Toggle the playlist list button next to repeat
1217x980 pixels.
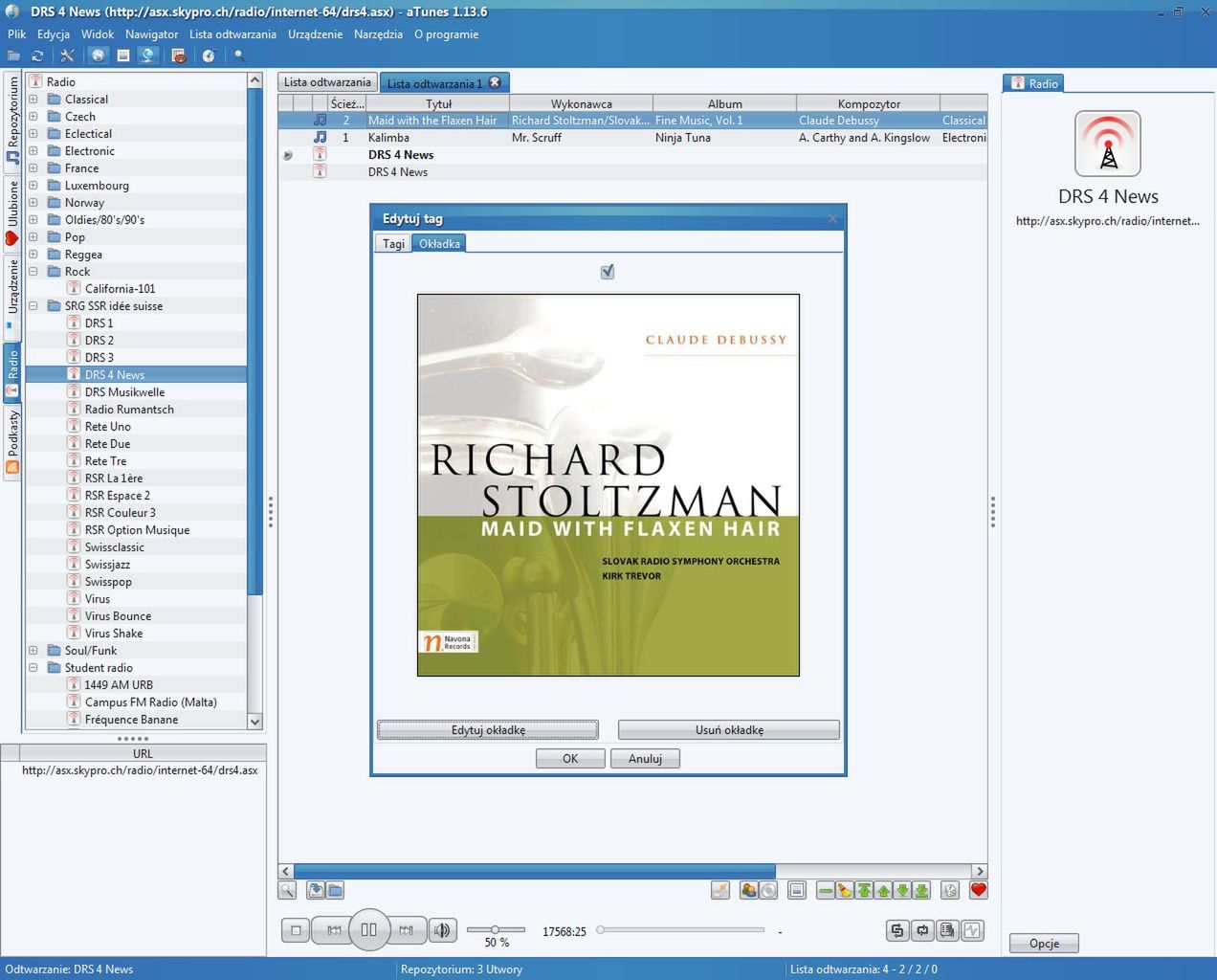(947, 930)
